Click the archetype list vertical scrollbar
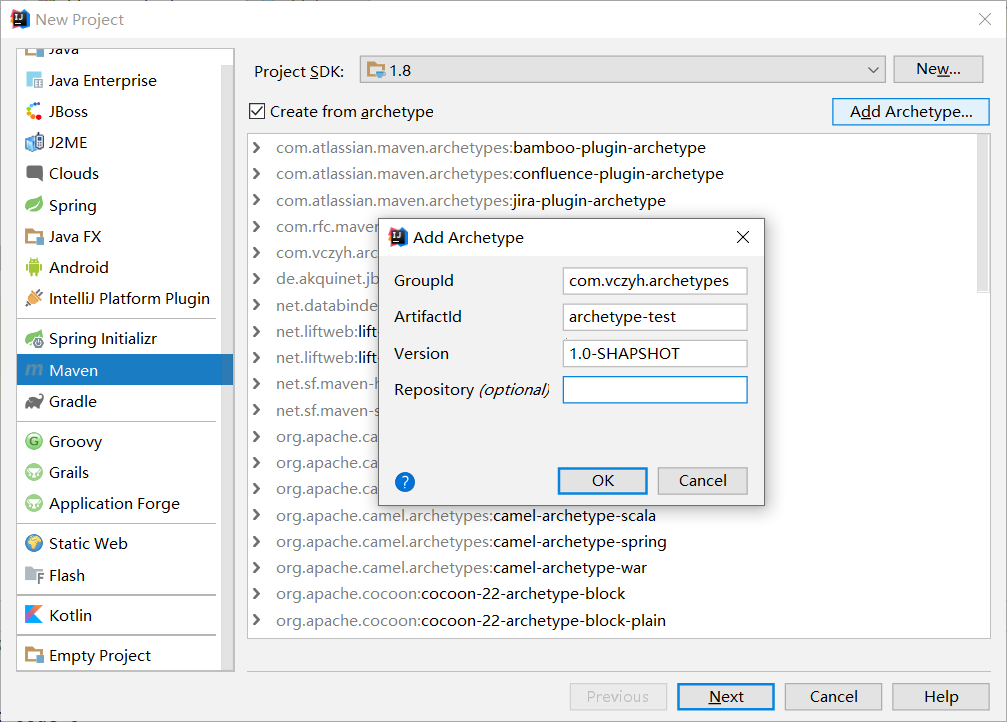The width and height of the screenshot is (1007, 722). [x=983, y=213]
